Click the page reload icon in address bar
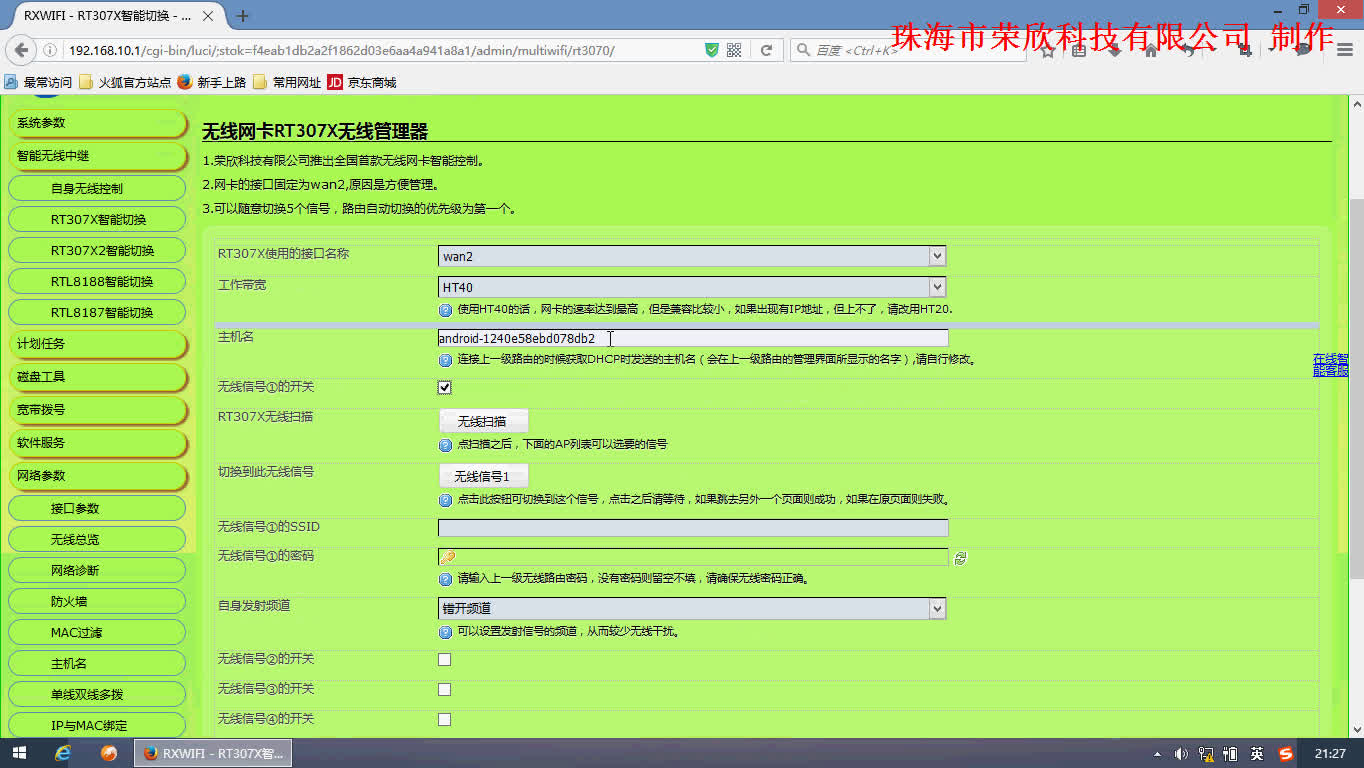Screen dimensions: 1364x768 [767, 49]
